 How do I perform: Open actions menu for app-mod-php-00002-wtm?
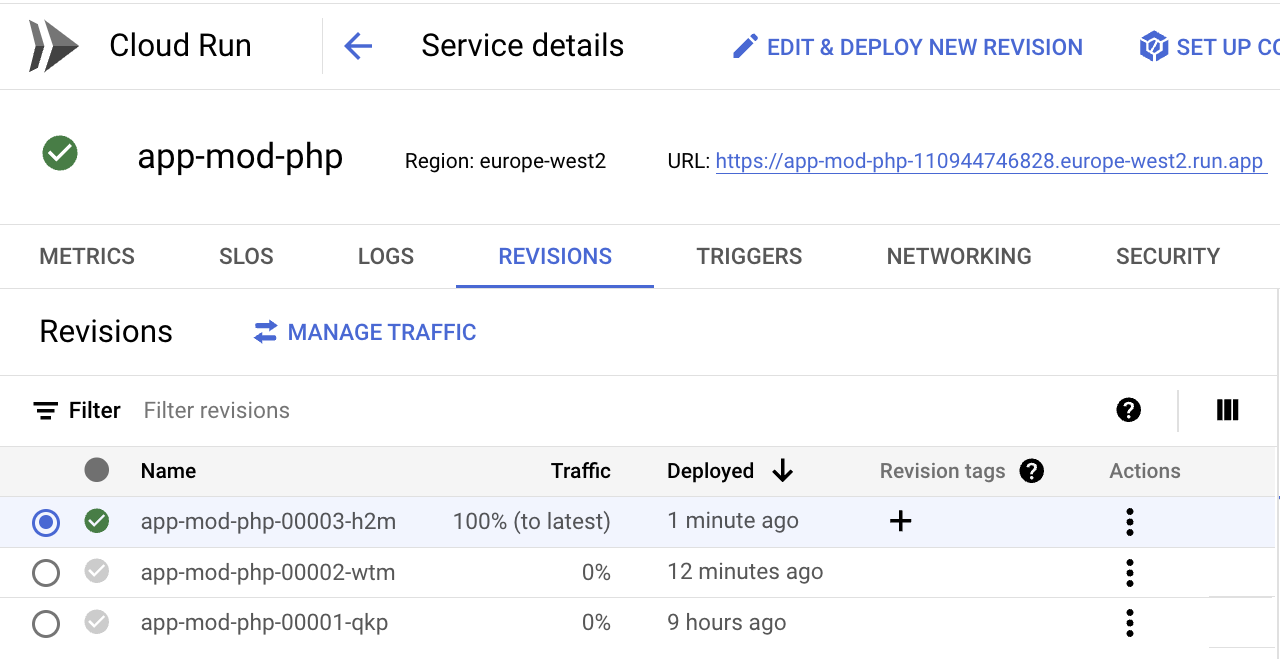point(1130,573)
